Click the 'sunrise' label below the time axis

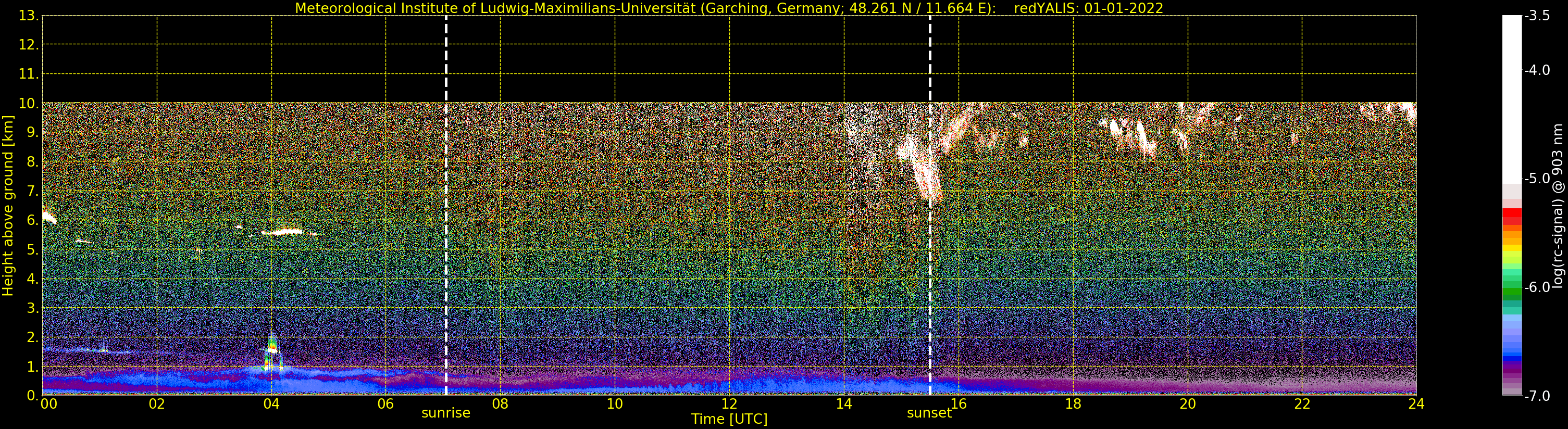[445, 413]
